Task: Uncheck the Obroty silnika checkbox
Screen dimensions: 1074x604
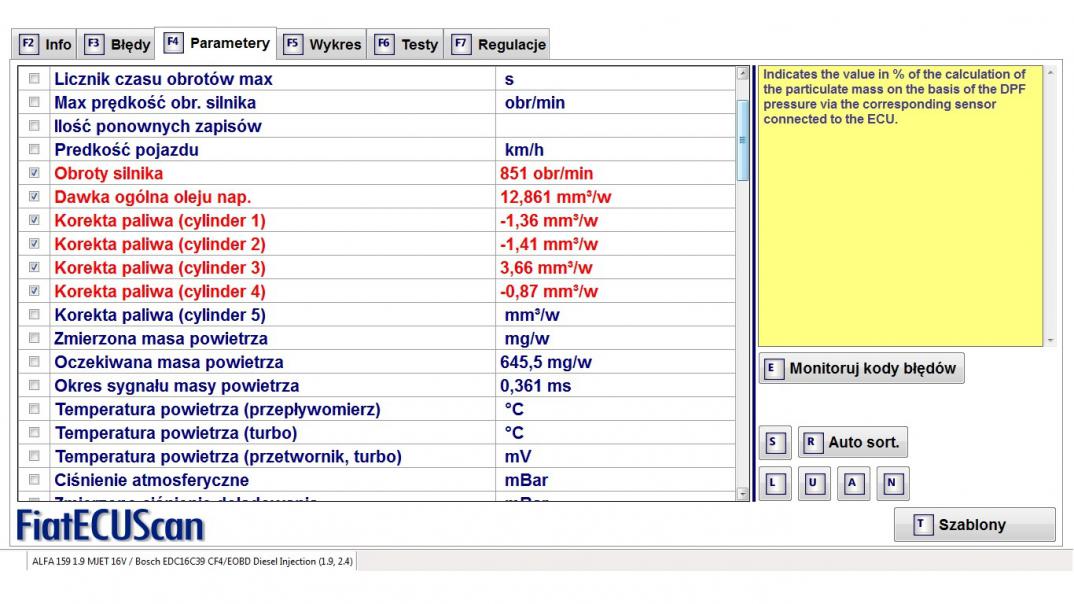Action: point(35,173)
